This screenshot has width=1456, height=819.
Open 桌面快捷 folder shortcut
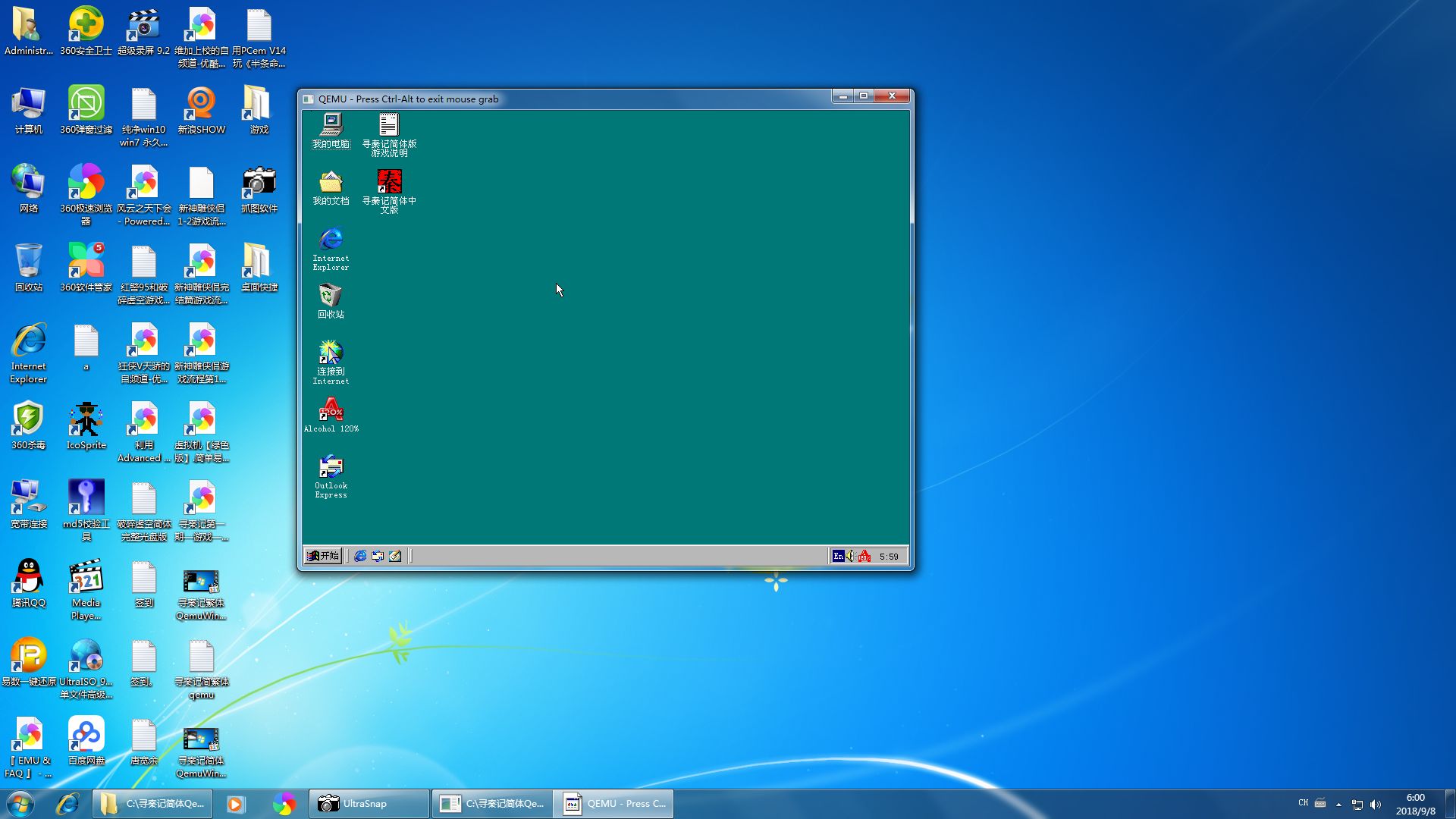259,268
